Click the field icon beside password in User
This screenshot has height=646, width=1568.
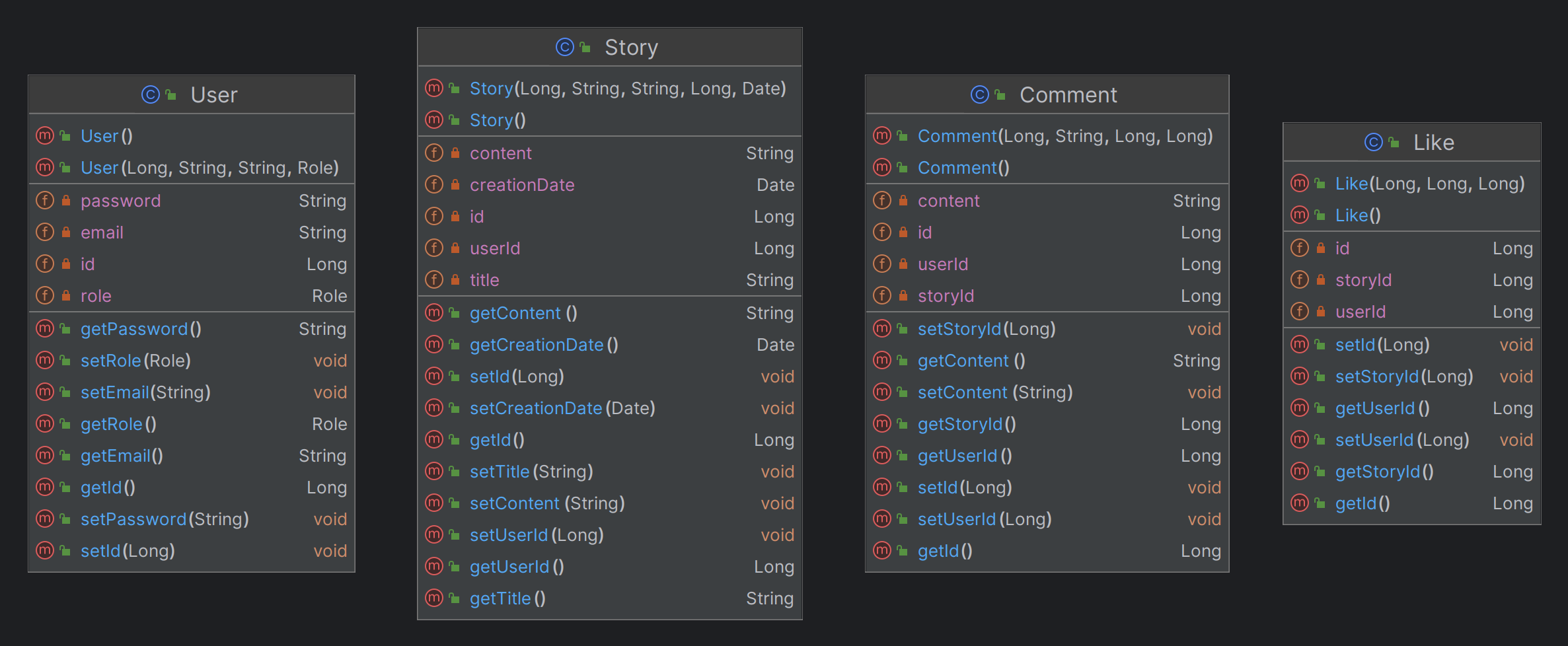[x=45, y=201]
